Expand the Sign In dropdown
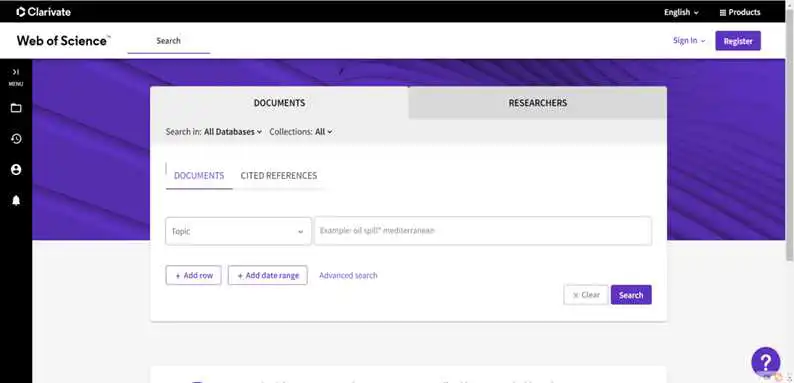This screenshot has width=794, height=383. 689,41
